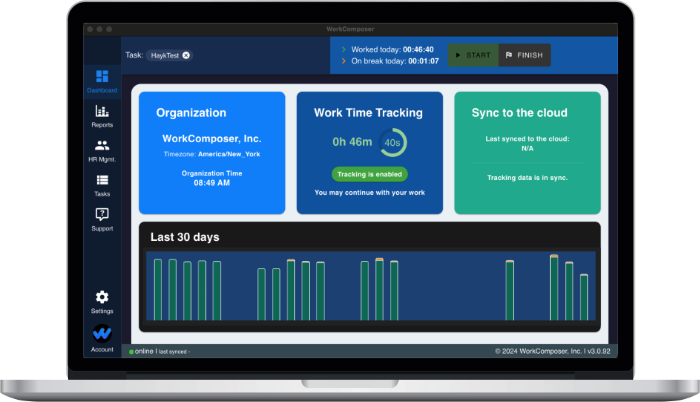Click the Last 30 days chart heading
The height and width of the screenshot is (402, 700).
pos(185,237)
